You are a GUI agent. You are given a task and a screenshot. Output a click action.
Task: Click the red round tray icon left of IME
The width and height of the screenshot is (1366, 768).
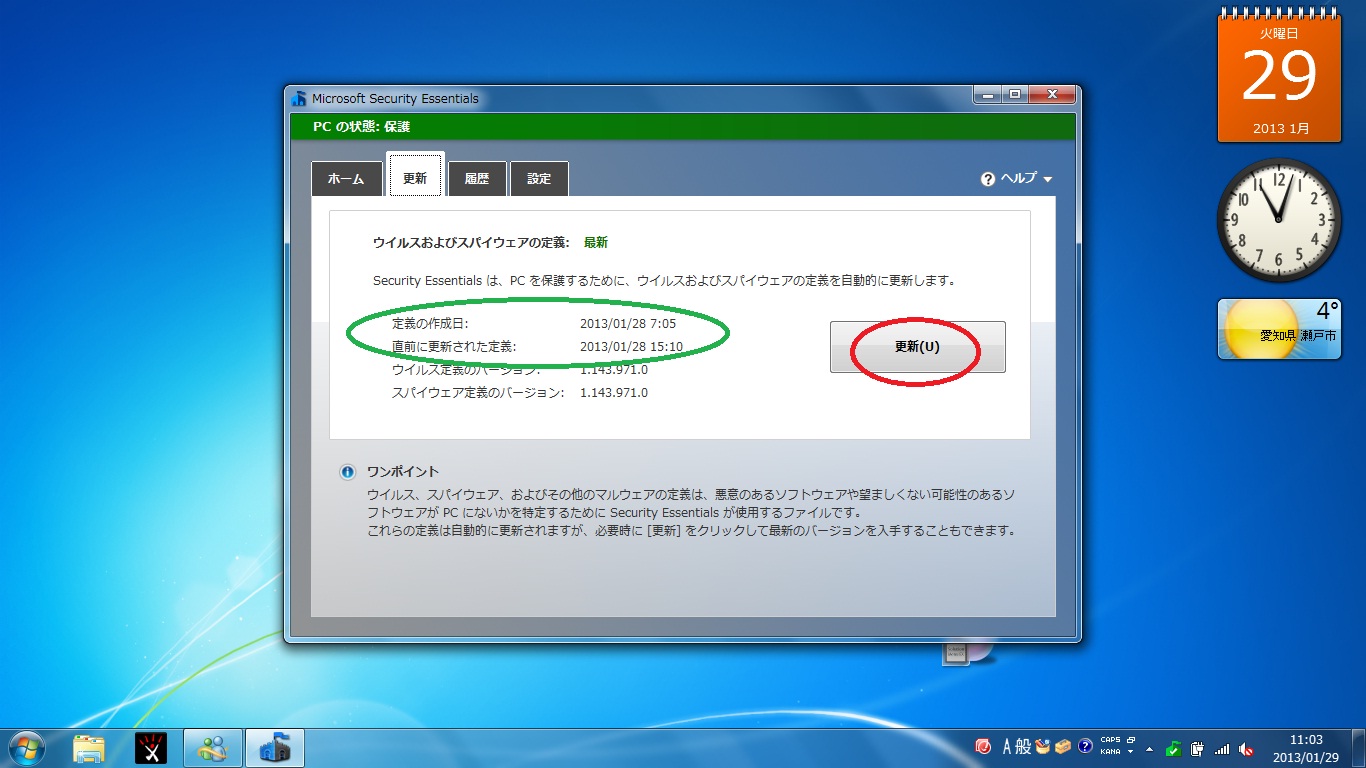(984, 747)
